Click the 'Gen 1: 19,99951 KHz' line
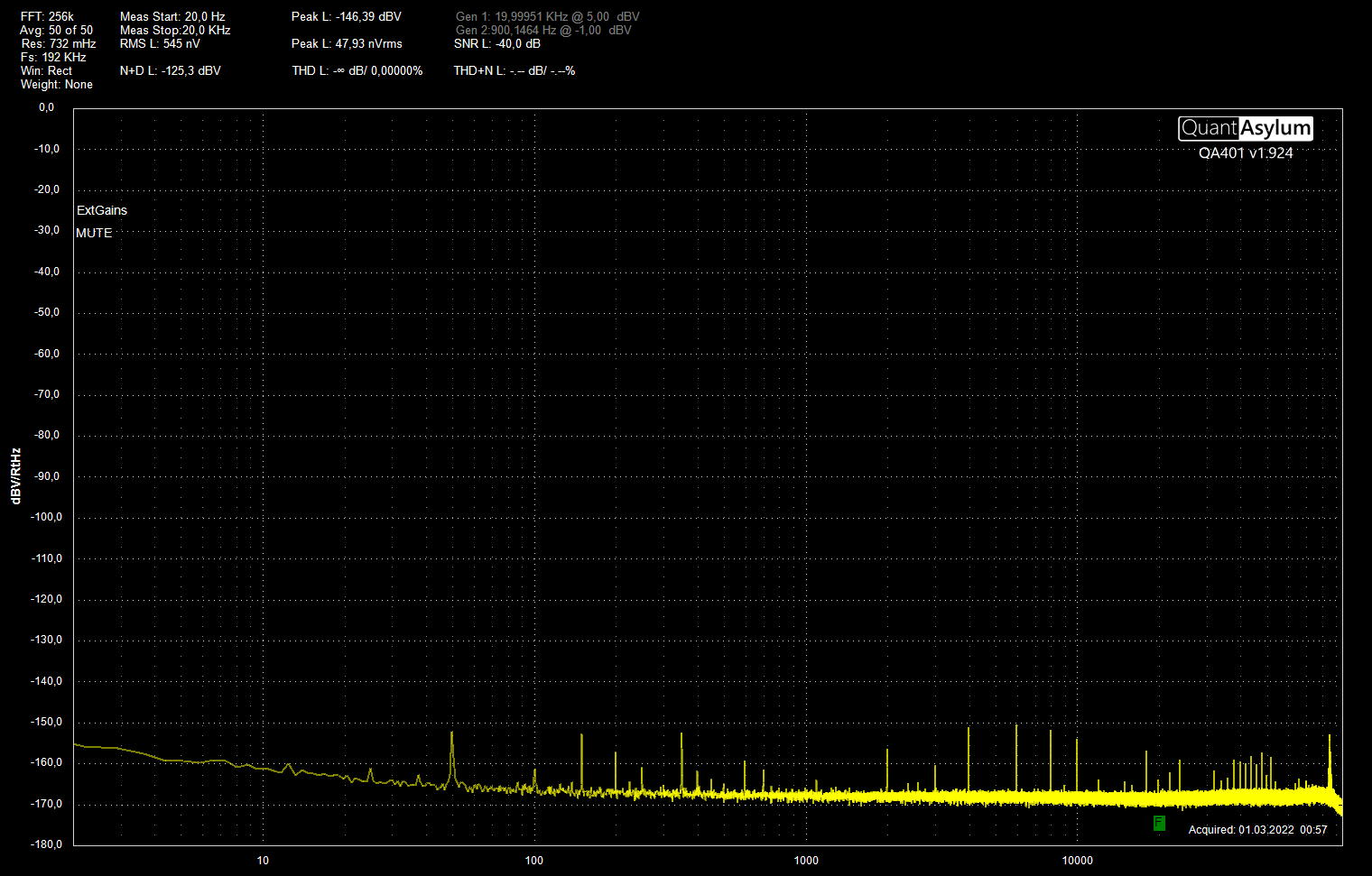Screen dimensions: 1372x876 pos(548,16)
